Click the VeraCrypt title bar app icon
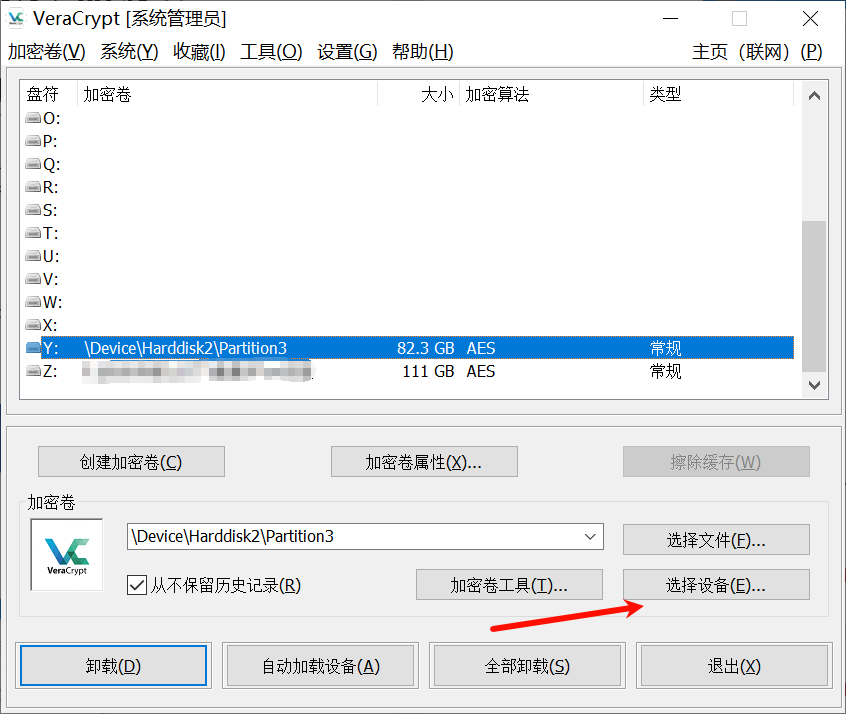This screenshot has height=714, width=846. (x=16, y=18)
